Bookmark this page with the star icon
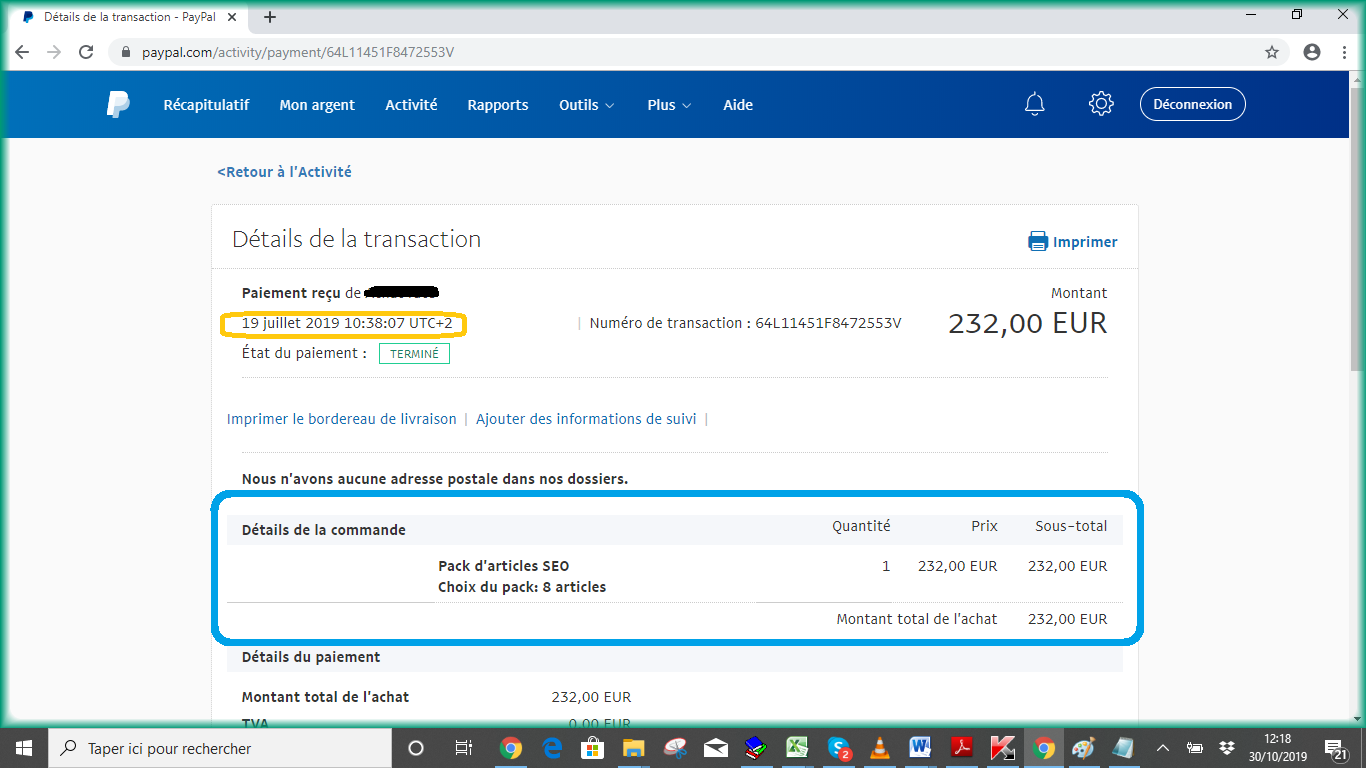The image size is (1366, 768). coord(1272,52)
